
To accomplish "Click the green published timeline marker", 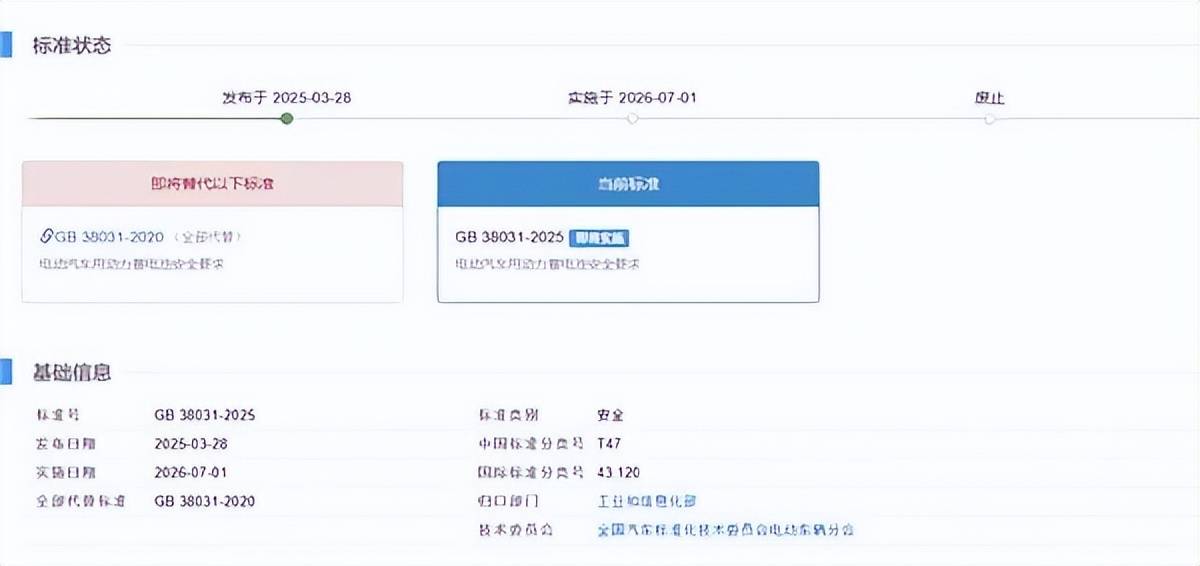I will (287, 119).
